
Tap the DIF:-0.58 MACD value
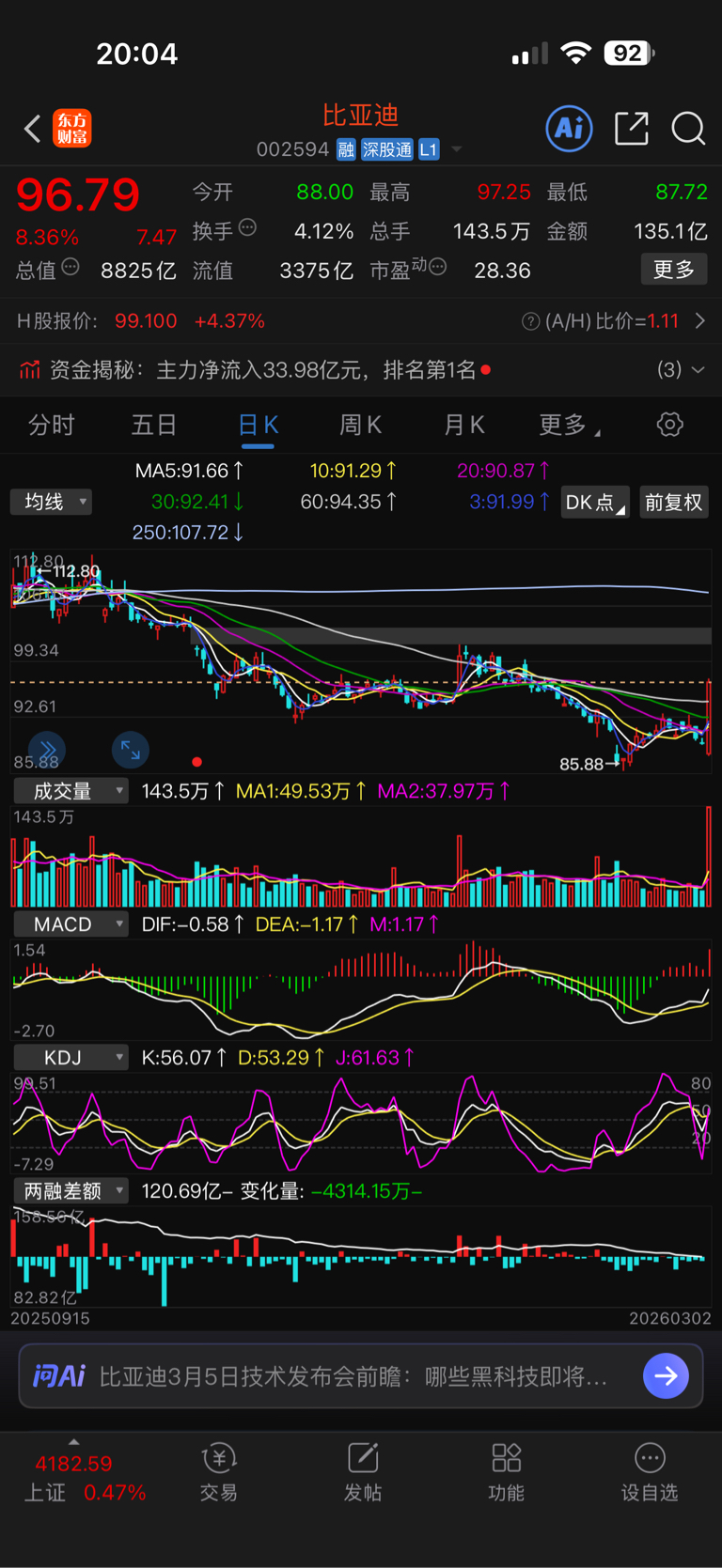(193, 924)
